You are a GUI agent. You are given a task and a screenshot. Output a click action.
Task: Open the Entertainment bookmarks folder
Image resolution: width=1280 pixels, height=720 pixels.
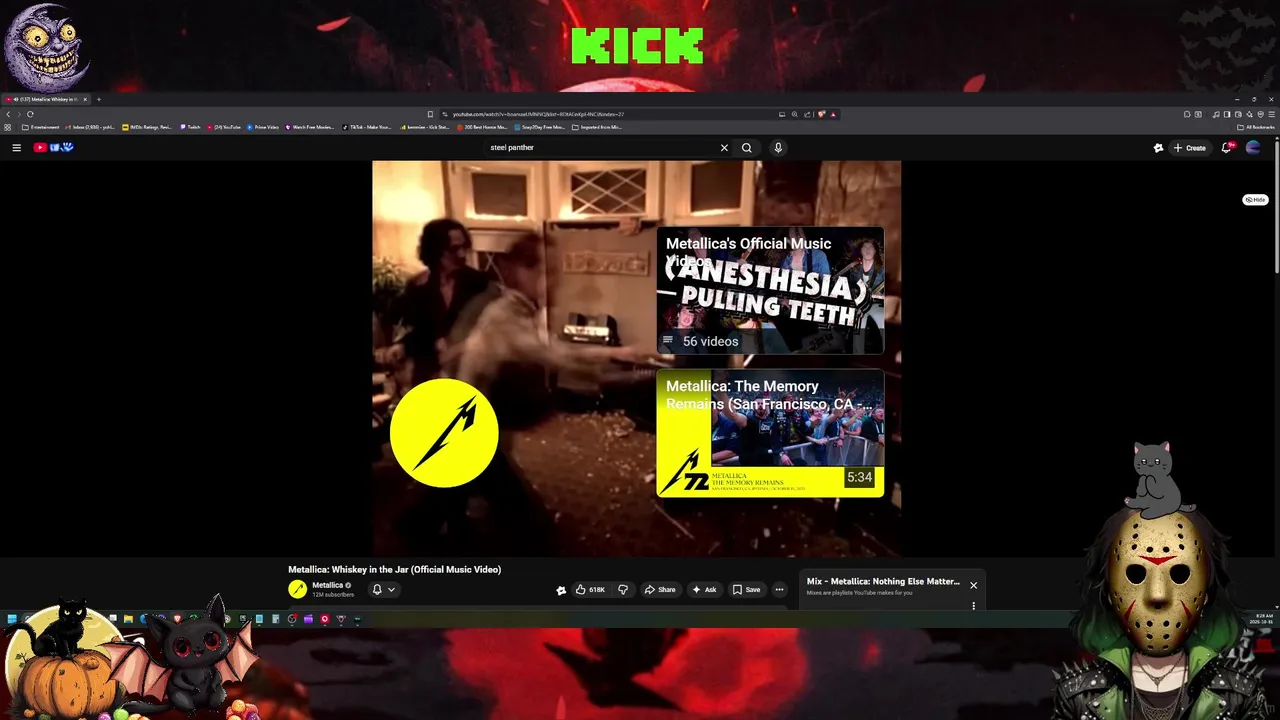[41, 127]
